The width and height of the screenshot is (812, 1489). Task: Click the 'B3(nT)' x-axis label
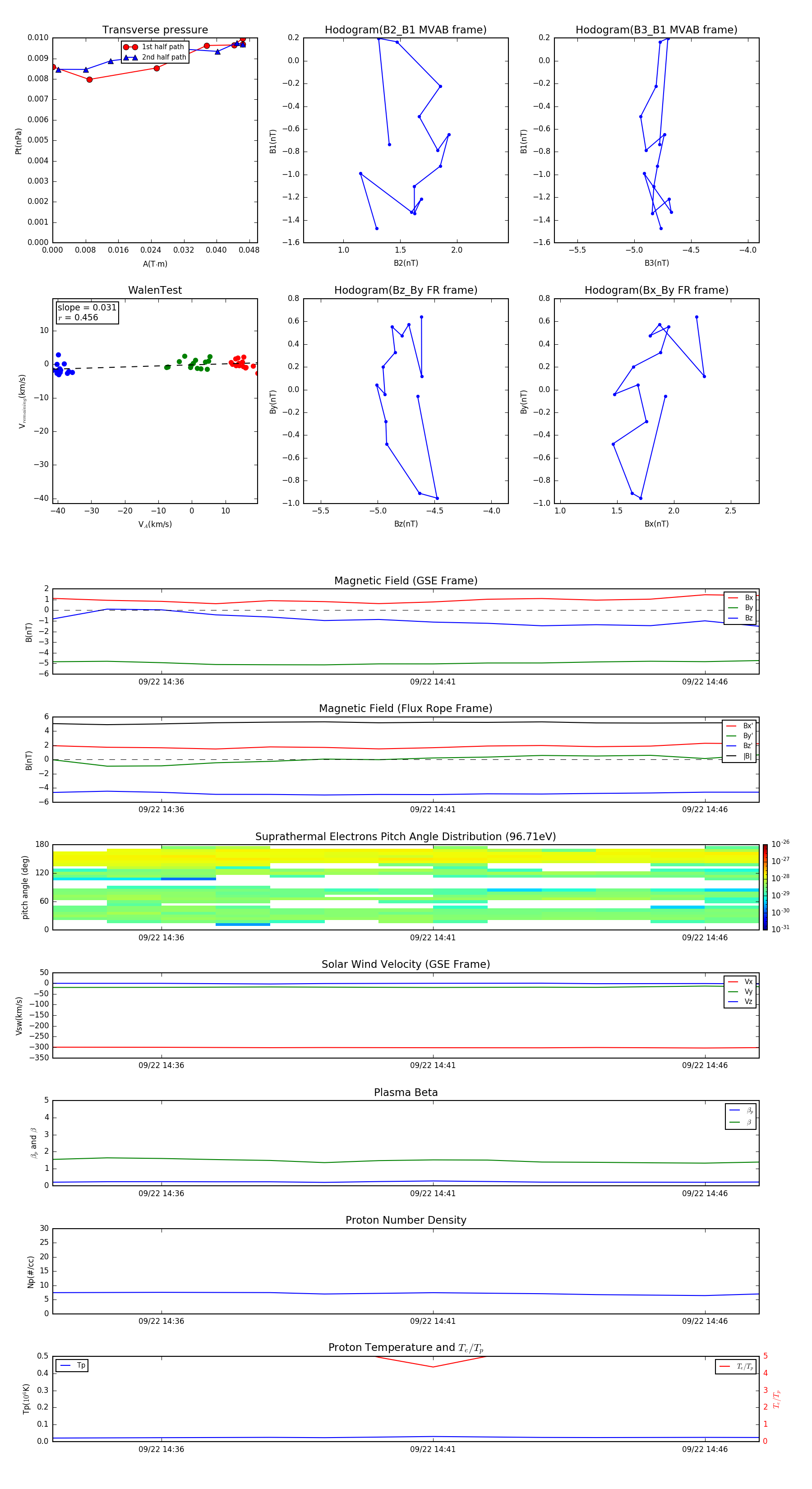click(x=656, y=263)
